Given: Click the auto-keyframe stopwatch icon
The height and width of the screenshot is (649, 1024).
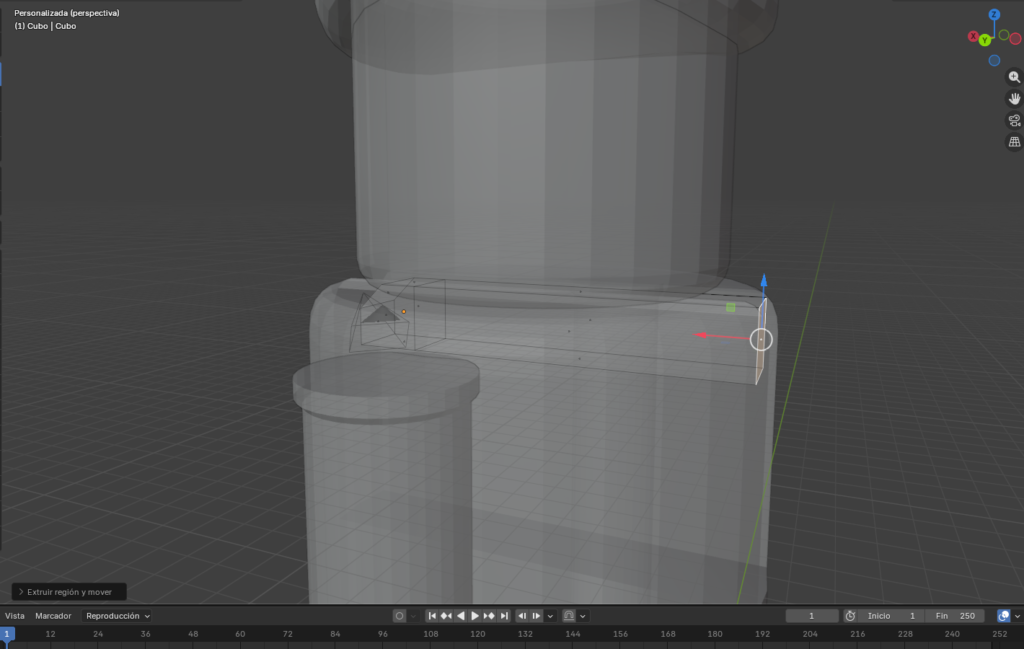Looking at the screenshot, I should [x=850, y=616].
